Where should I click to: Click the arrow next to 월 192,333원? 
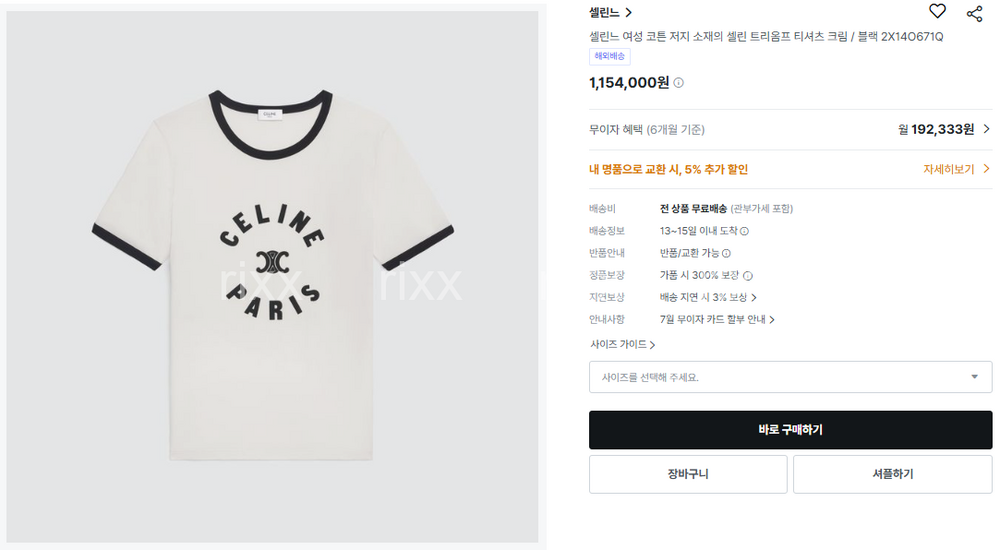[x=986, y=129]
